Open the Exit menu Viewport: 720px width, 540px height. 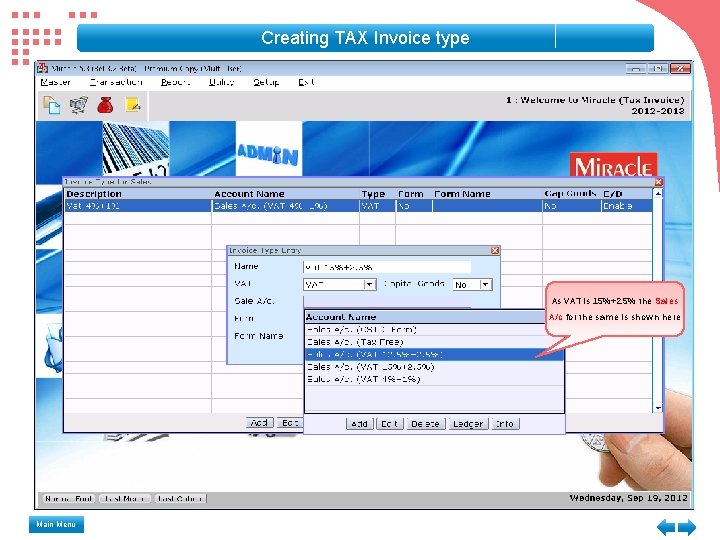(306, 82)
